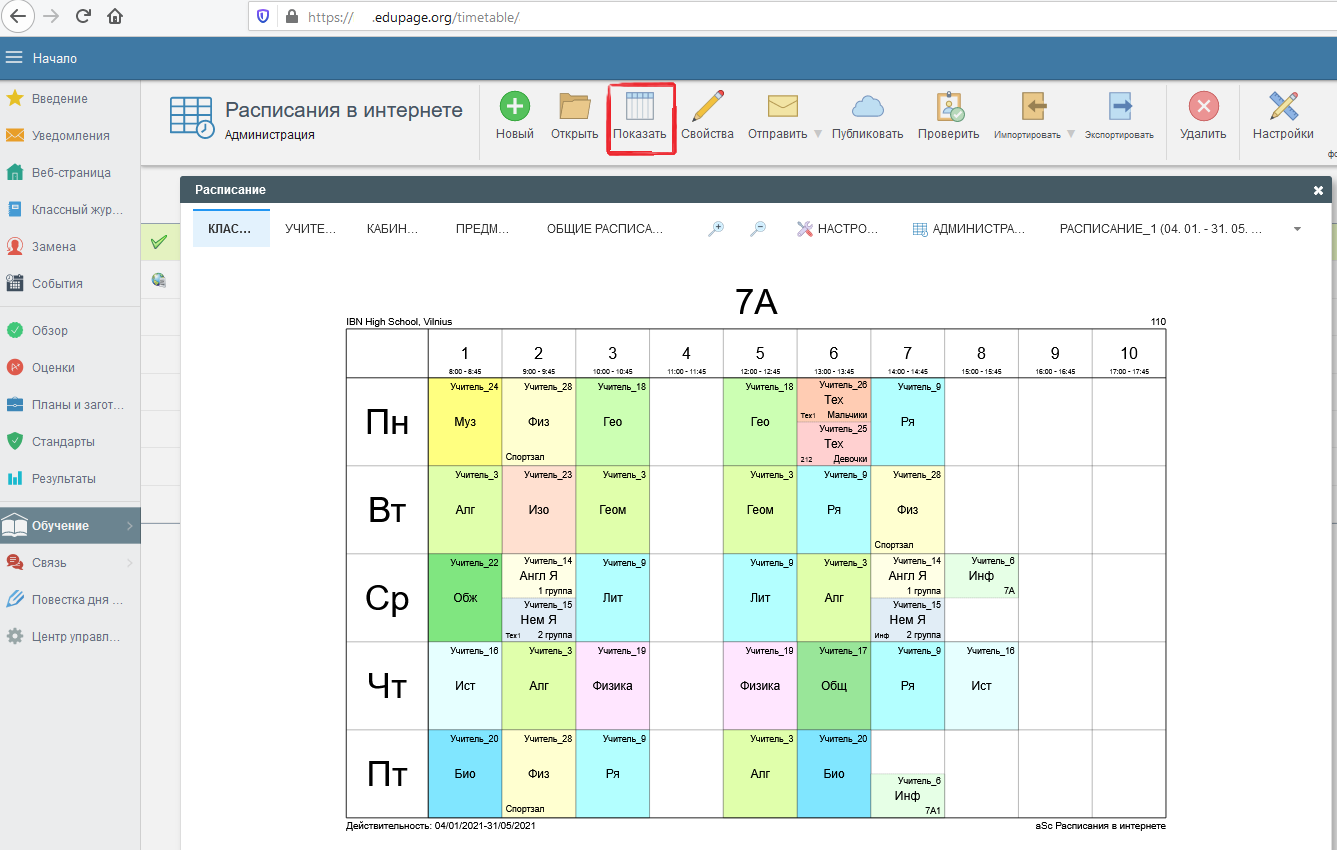Image resolution: width=1337 pixels, height=850 pixels.
Task: Switch to the ПРЕДМ... tab
Action: (483, 229)
